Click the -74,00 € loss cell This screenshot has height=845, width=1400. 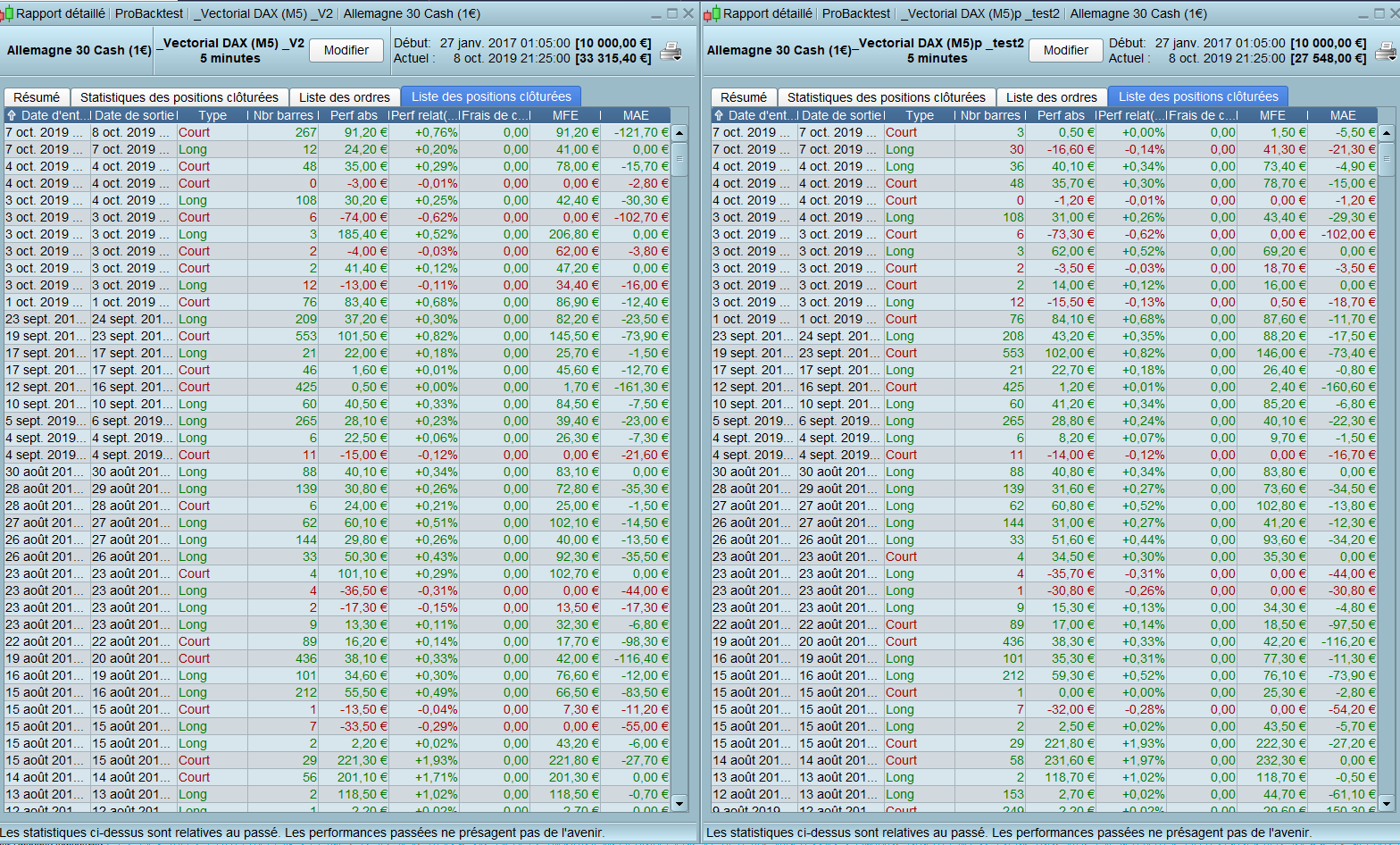tap(354, 217)
